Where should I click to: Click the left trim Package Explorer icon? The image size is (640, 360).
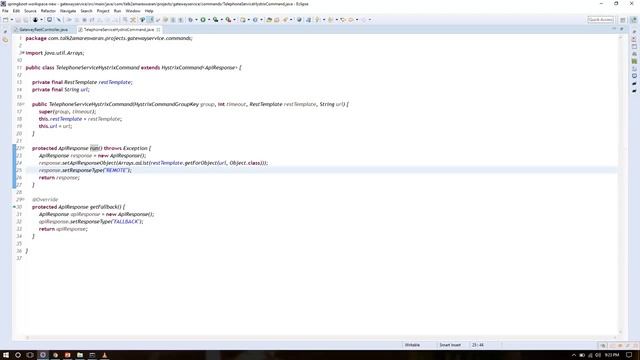tap(5, 40)
